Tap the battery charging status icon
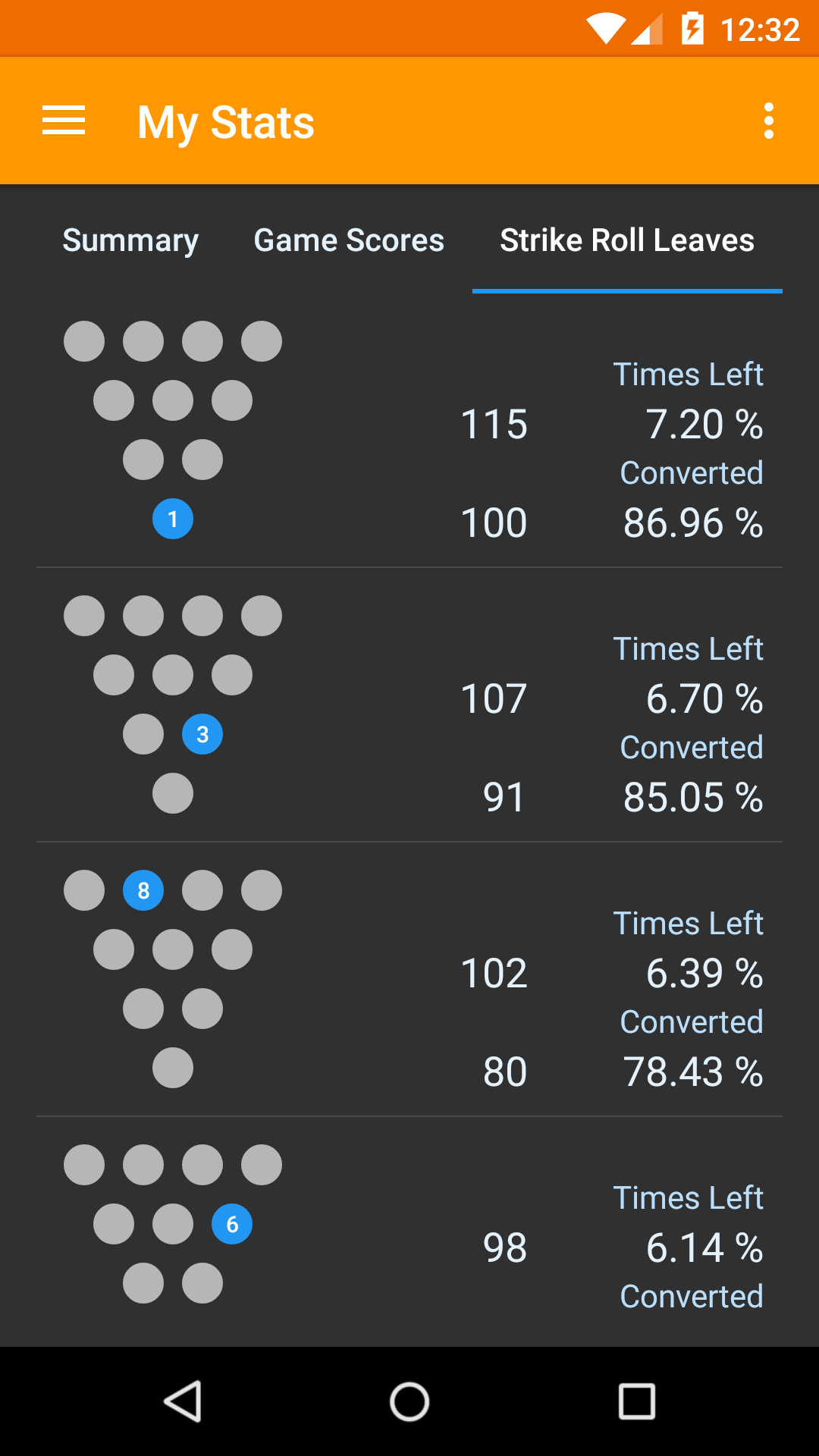This screenshot has width=819, height=1456. (692, 30)
